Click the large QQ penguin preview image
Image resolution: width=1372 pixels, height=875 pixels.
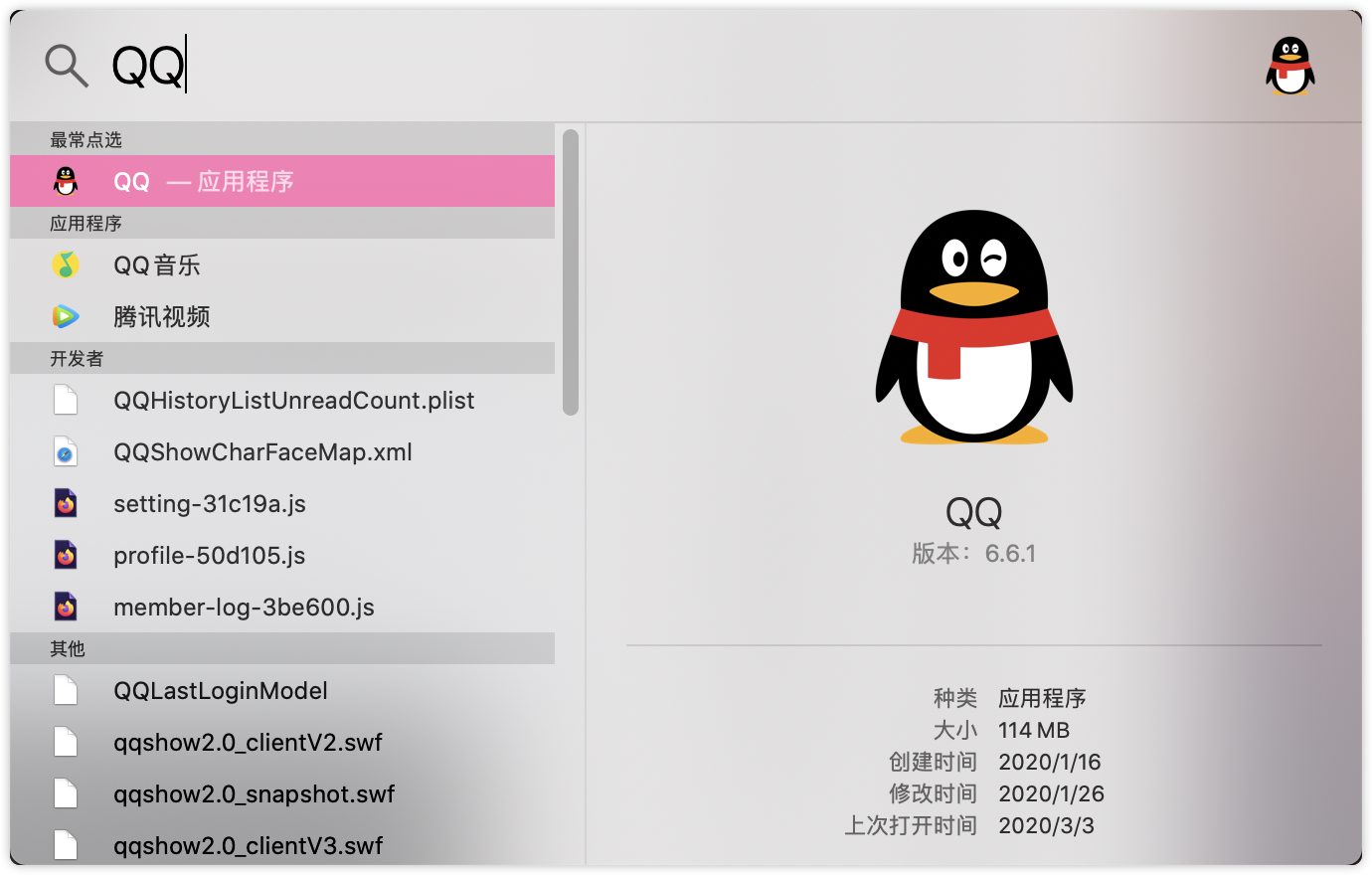(974, 326)
